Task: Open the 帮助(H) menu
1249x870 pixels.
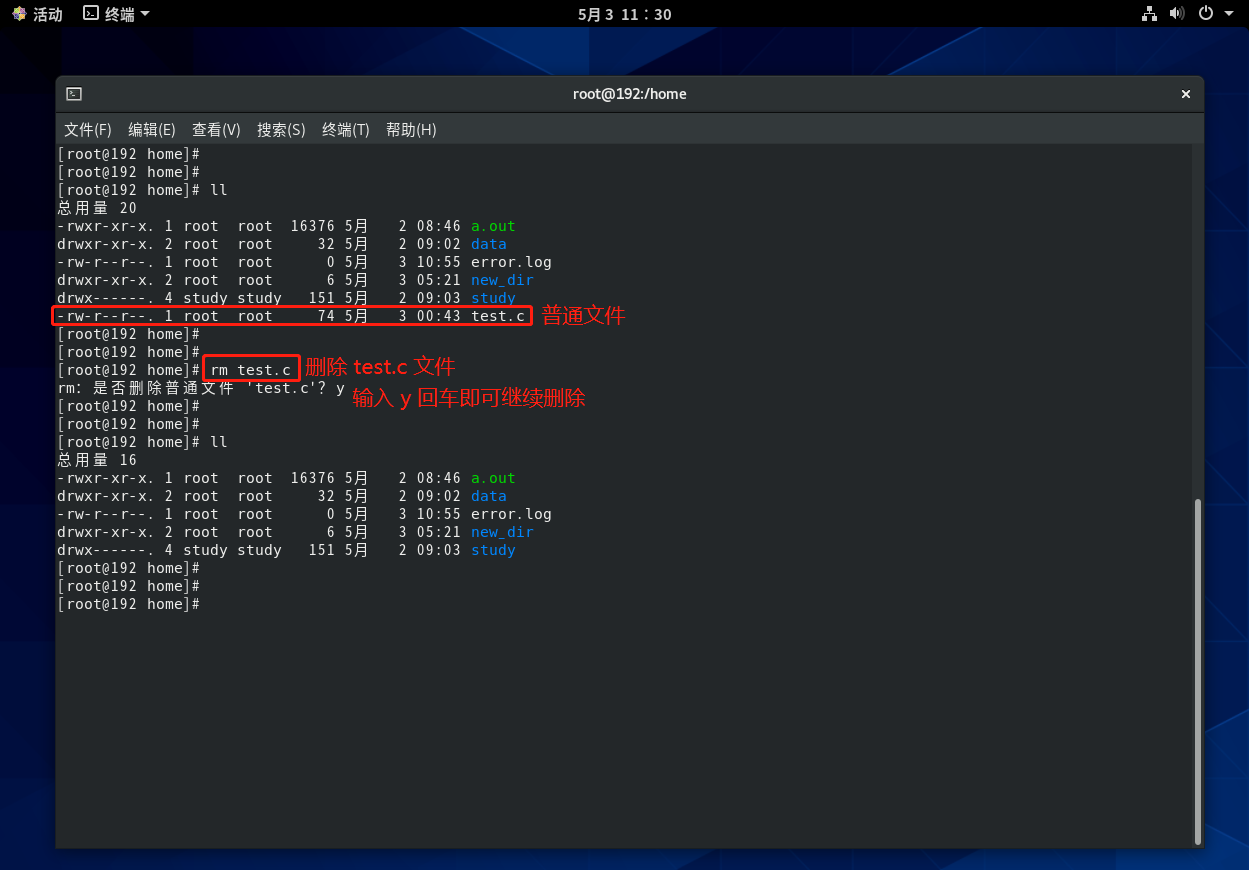Action: tap(411, 130)
